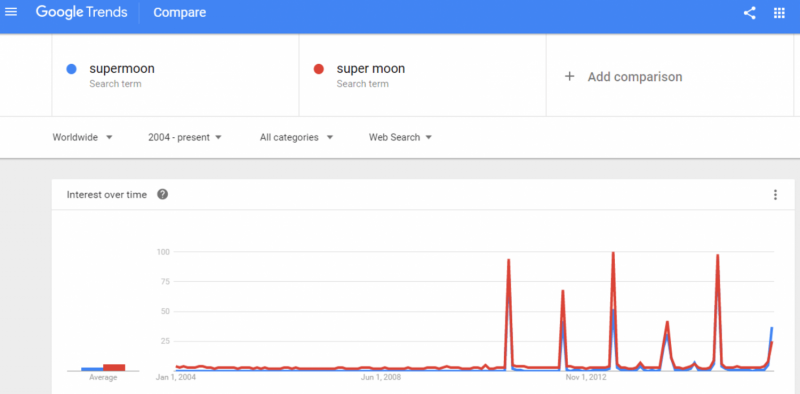Screen dimensions: 800x394
Task: Select the supermoon search term box
Action: [x=175, y=76]
